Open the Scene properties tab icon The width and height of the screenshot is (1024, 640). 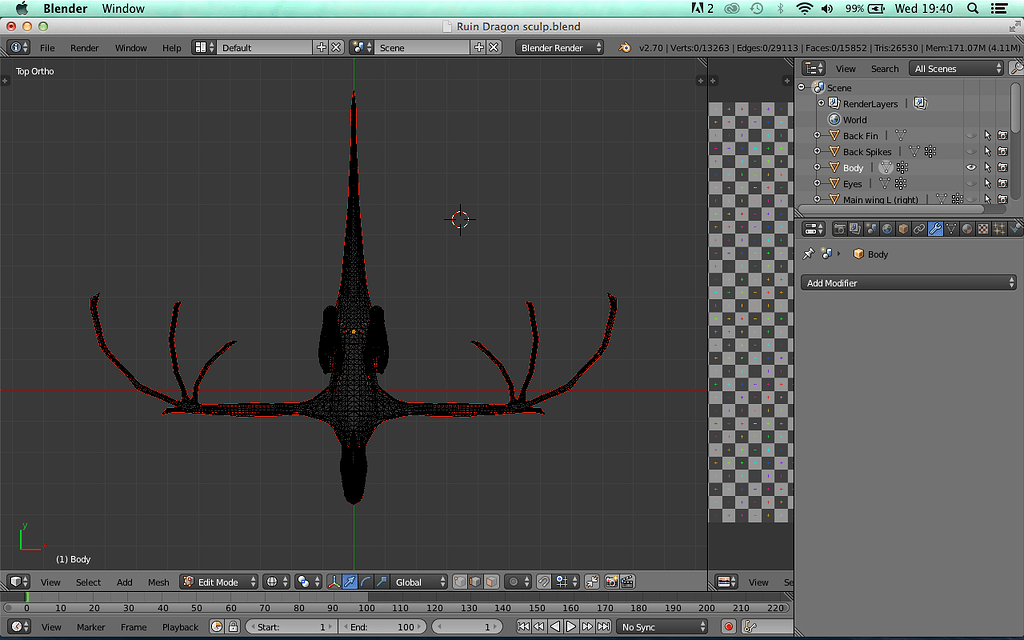pos(871,229)
